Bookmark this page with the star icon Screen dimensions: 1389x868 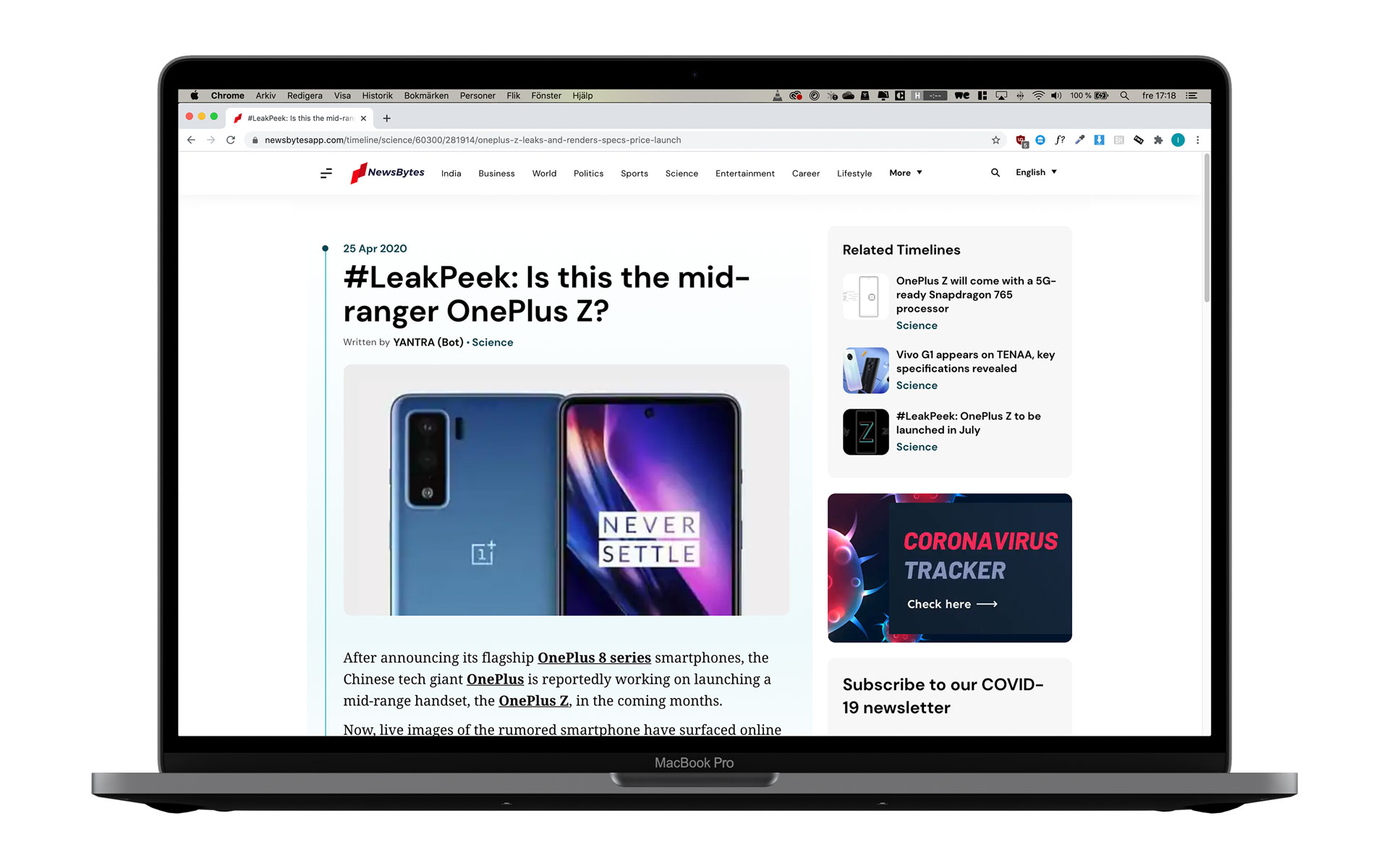coord(995,140)
